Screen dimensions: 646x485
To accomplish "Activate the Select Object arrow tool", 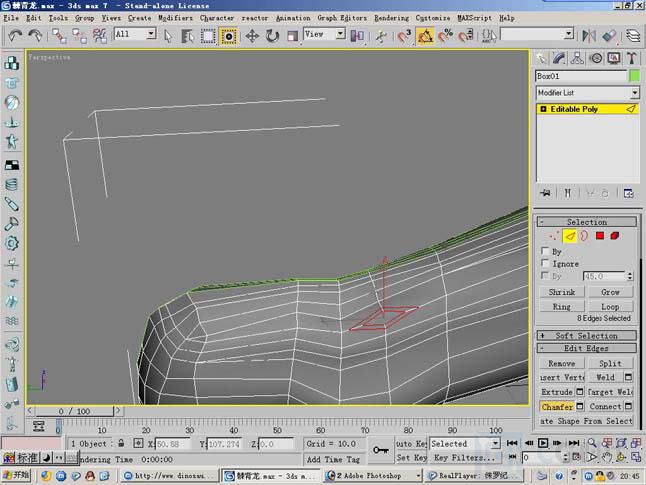I will point(168,36).
